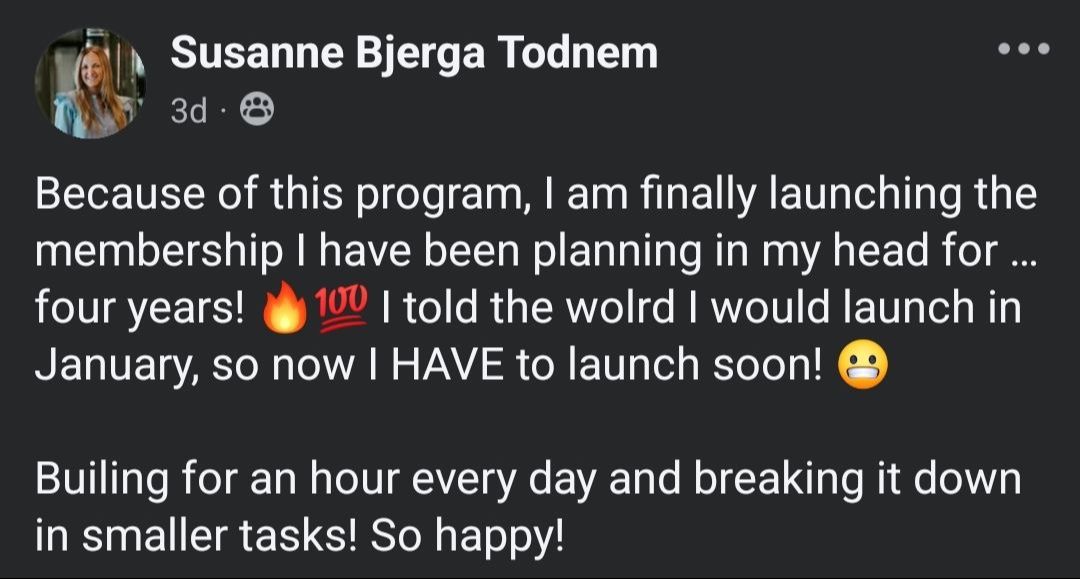The image size is (1080, 579).
Task: Click the group audience privacy icon
Action: point(256,109)
